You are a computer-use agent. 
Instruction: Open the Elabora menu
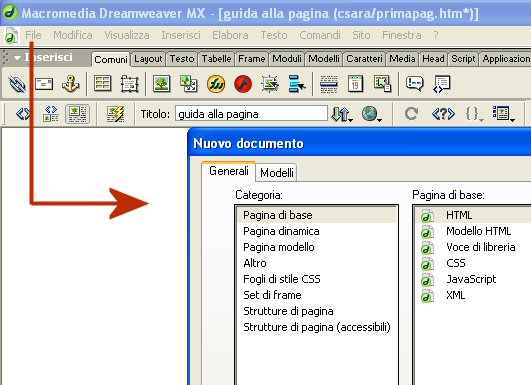230,35
